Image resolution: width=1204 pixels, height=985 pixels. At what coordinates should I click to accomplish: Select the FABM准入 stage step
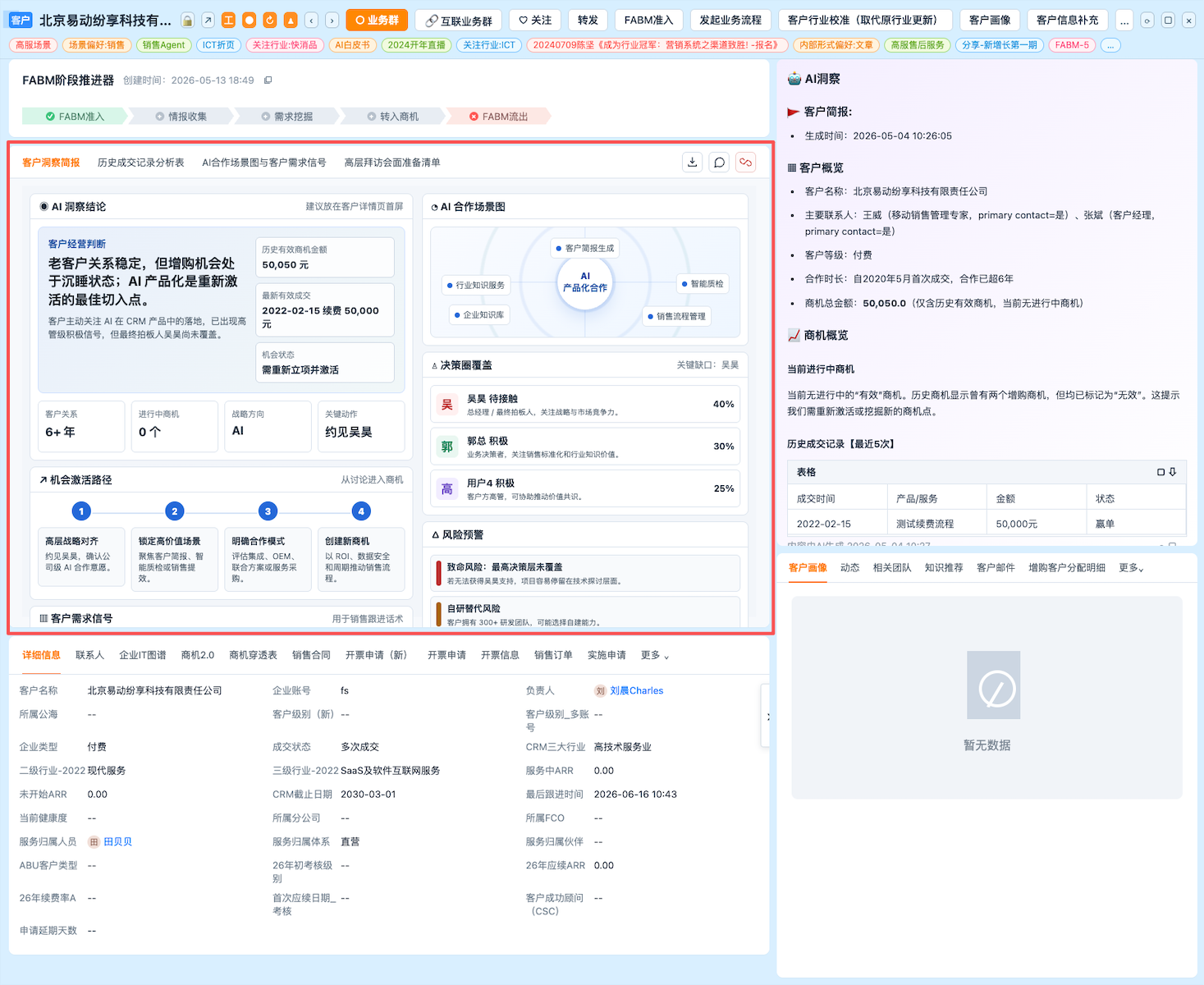(x=75, y=117)
